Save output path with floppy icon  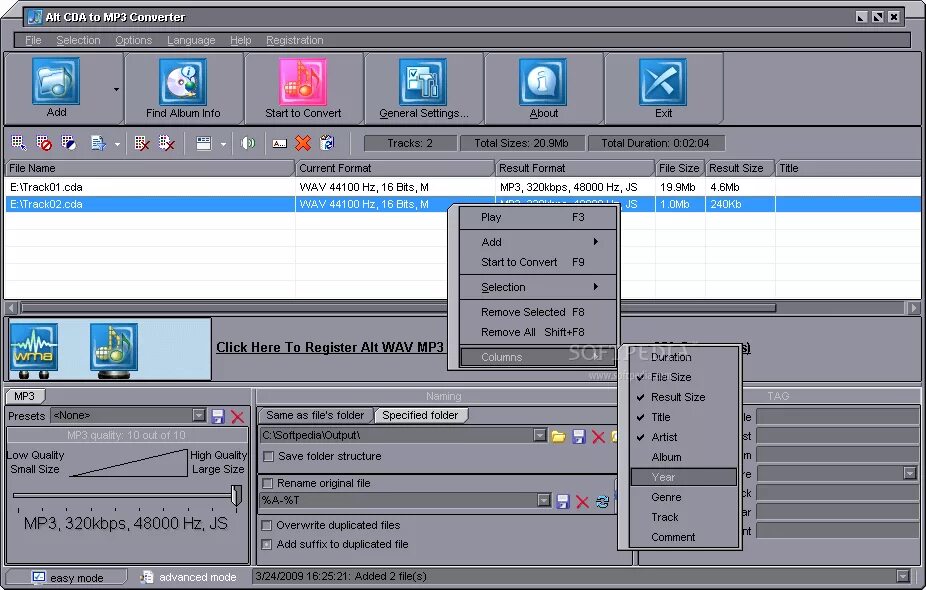click(579, 436)
